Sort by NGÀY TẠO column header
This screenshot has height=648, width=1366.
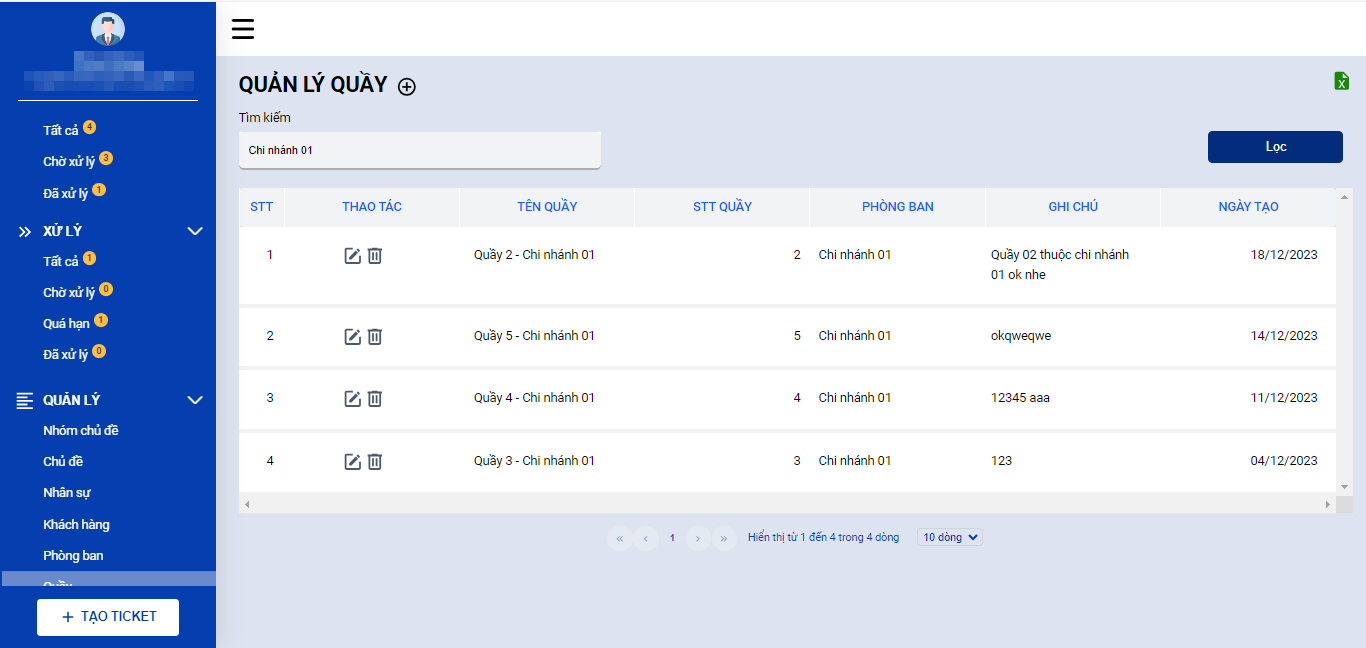[1248, 207]
